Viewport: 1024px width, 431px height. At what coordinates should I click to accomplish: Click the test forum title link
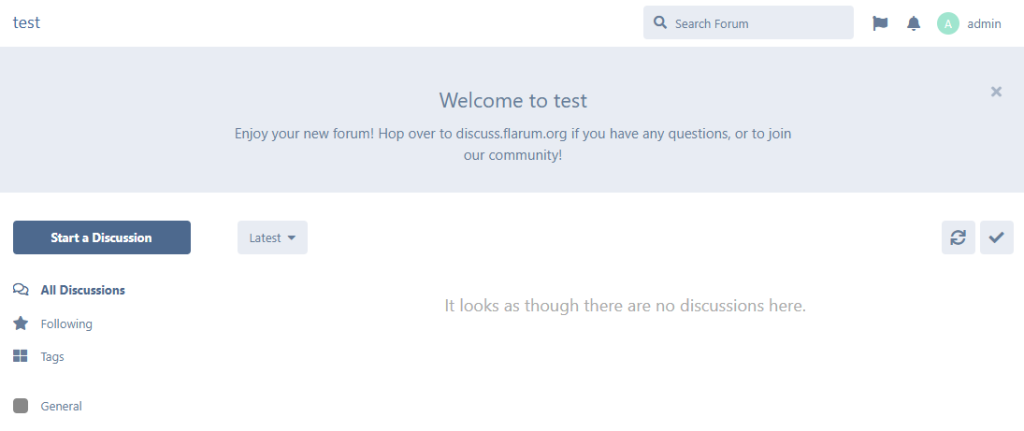[x=26, y=22]
